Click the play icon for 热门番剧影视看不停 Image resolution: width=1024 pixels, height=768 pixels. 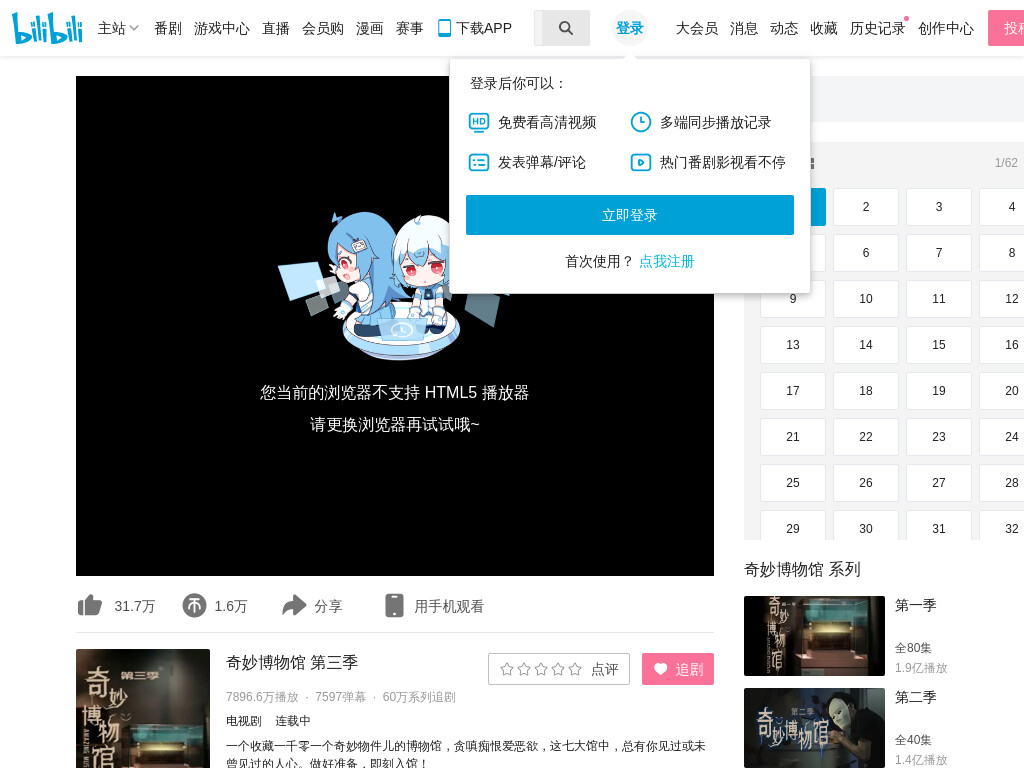click(x=641, y=163)
